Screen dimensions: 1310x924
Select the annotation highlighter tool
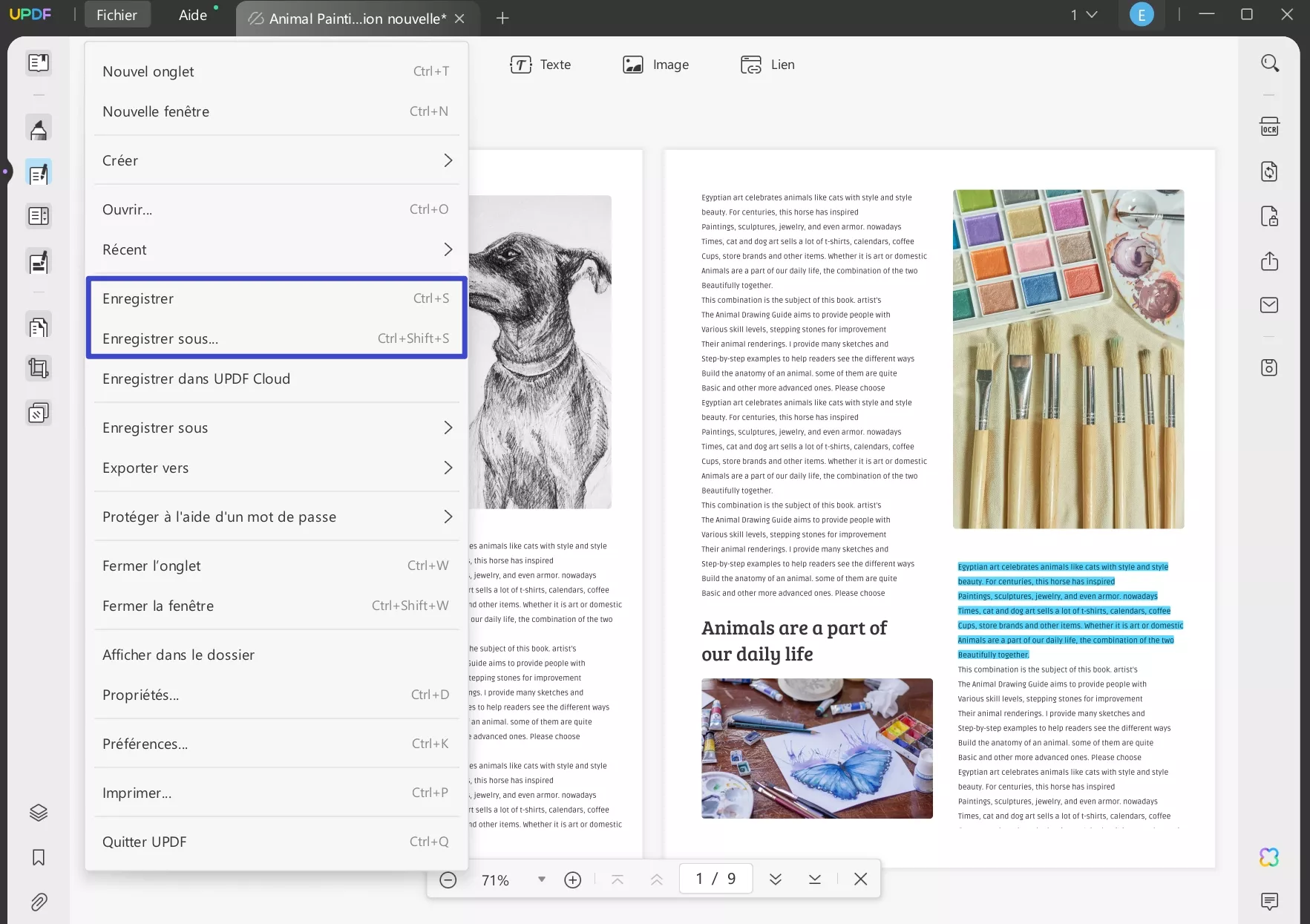click(x=39, y=128)
